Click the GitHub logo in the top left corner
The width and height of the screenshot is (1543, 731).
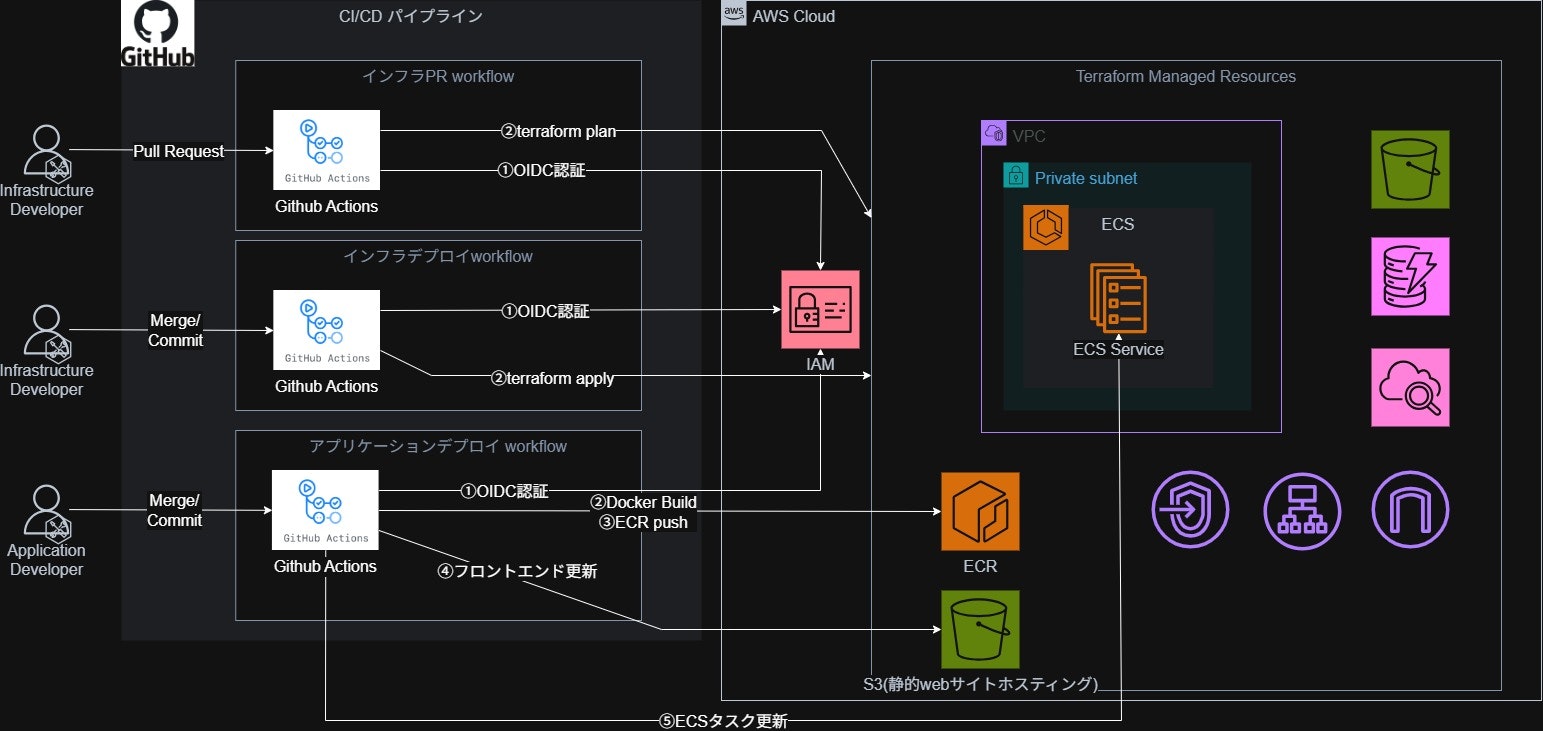pyautogui.click(x=157, y=31)
